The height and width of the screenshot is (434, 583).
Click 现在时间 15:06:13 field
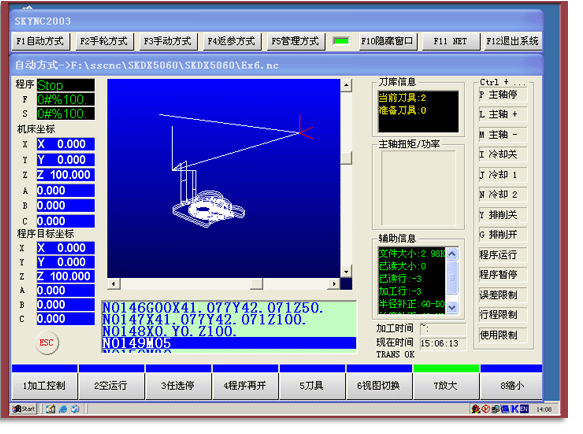click(442, 343)
